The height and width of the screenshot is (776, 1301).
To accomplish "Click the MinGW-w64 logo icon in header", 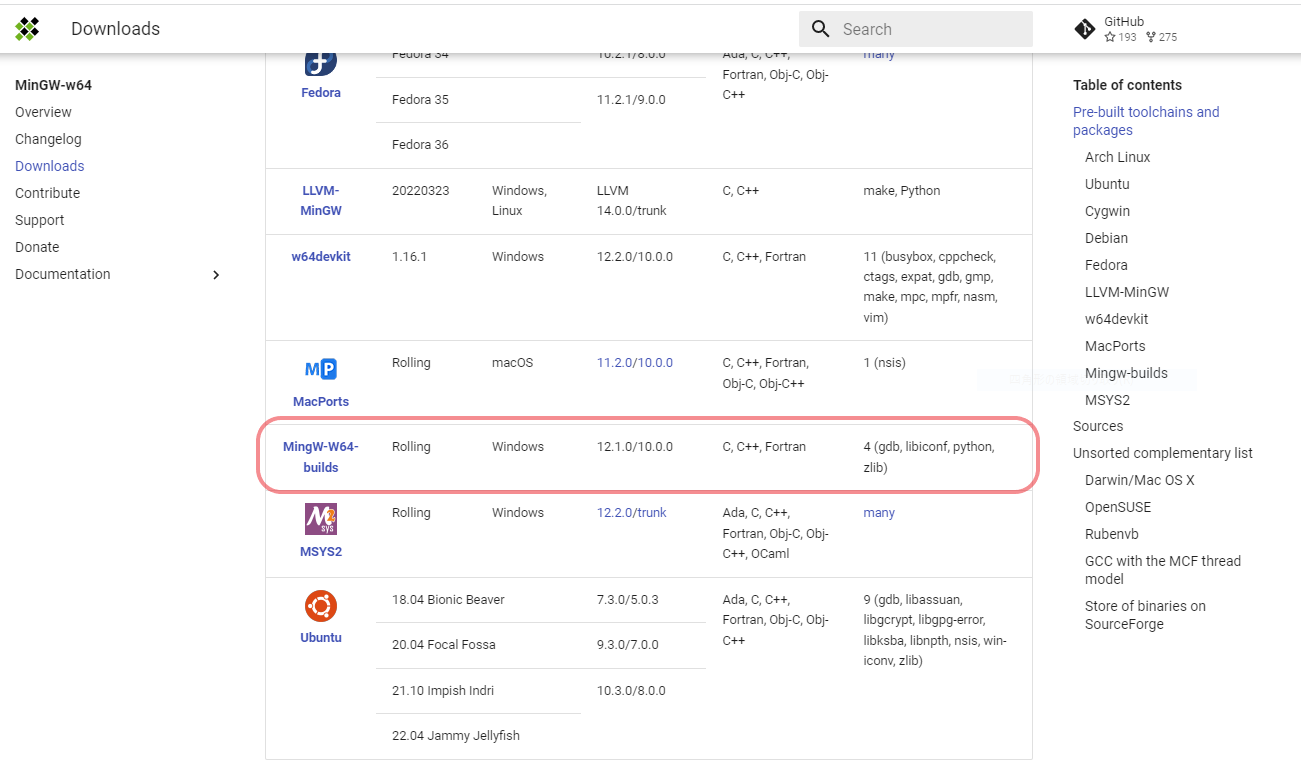I will point(28,29).
